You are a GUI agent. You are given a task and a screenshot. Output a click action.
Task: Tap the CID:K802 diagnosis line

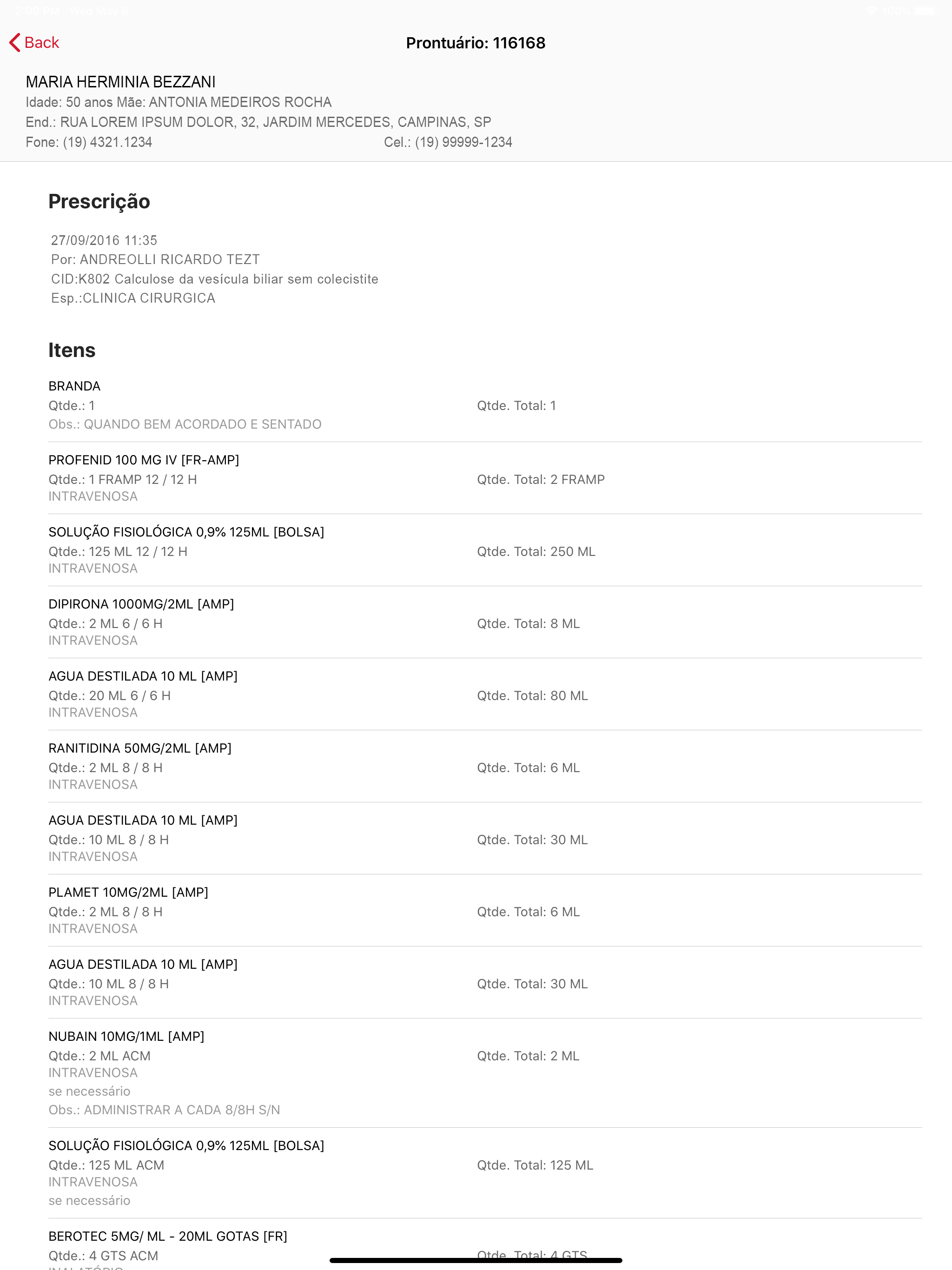tap(215, 279)
